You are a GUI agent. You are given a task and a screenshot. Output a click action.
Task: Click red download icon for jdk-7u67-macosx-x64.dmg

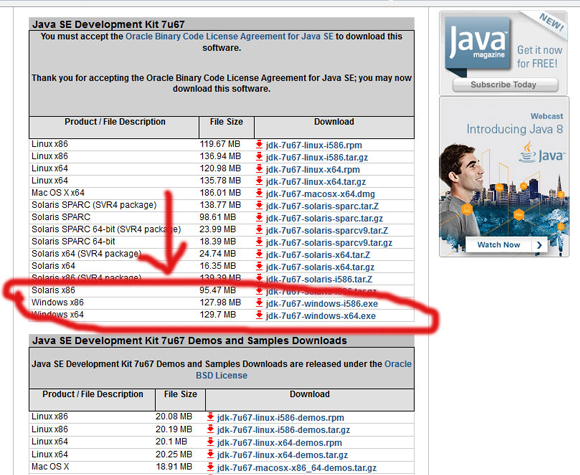pos(259,193)
